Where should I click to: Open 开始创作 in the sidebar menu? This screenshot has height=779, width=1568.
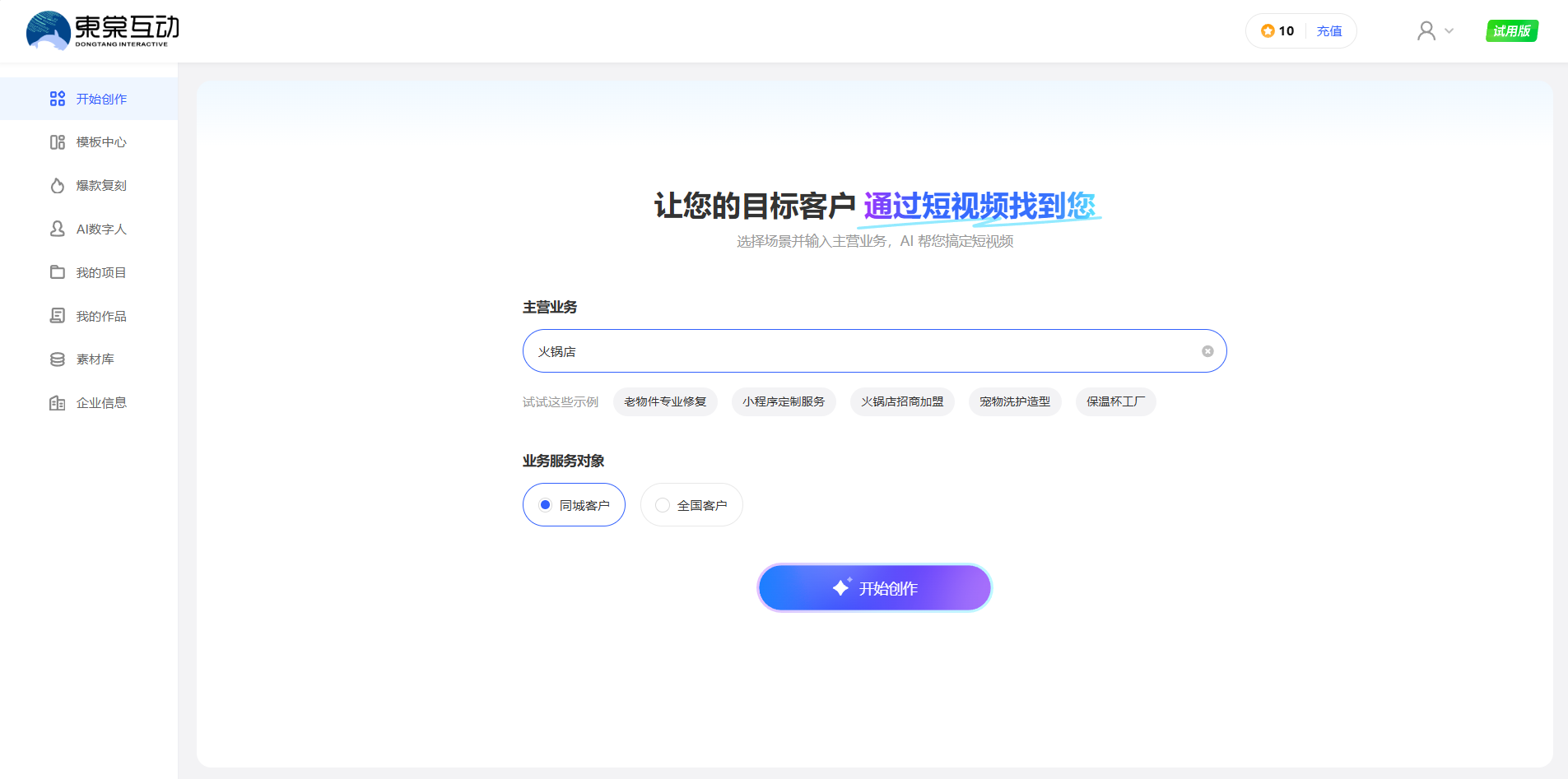[x=89, y=99]
